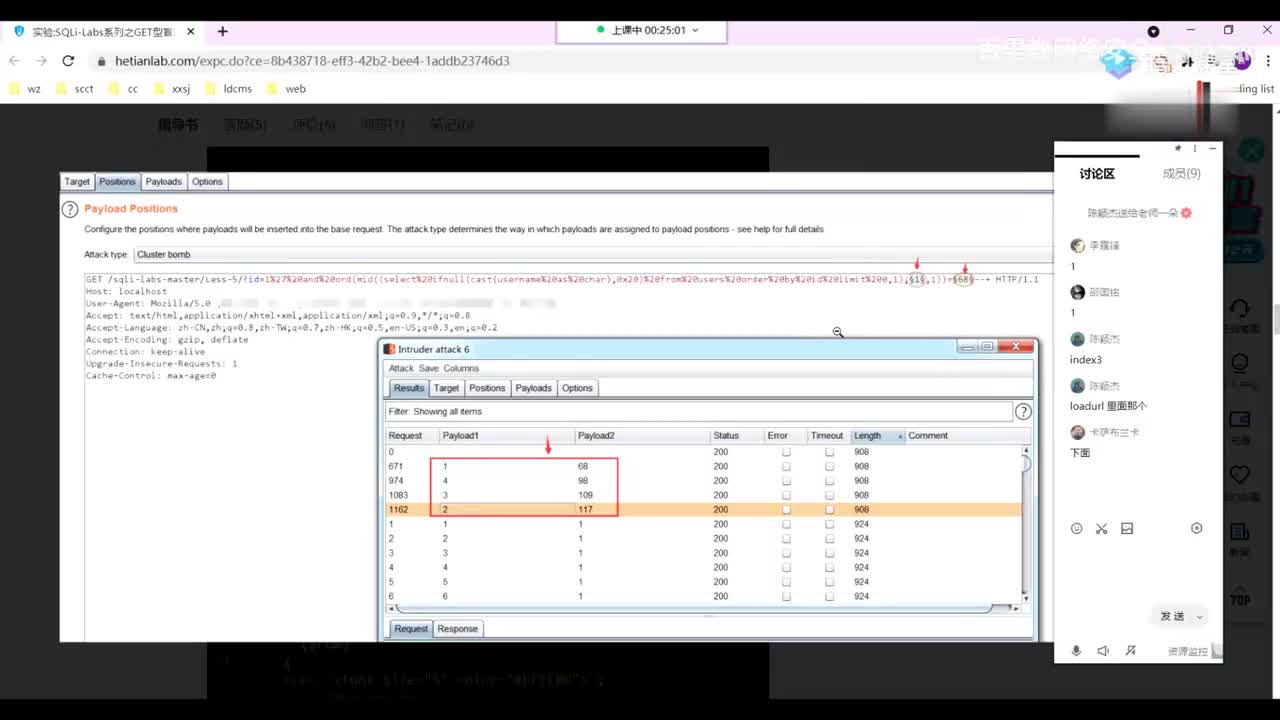The height and width of the screenshot is (720, 1280).
Task: Go back in browser history
Action: 14,61
